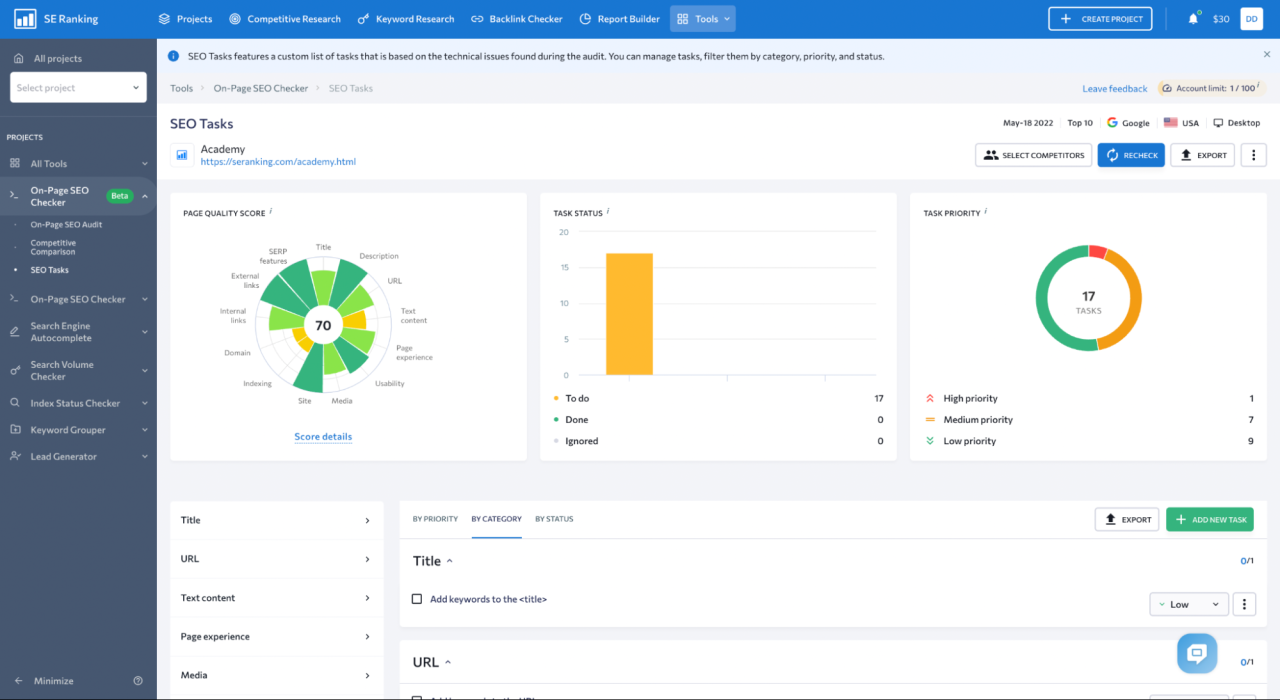Click the orange To do bar in chart
1280x700 pixels.
point(629,314)
